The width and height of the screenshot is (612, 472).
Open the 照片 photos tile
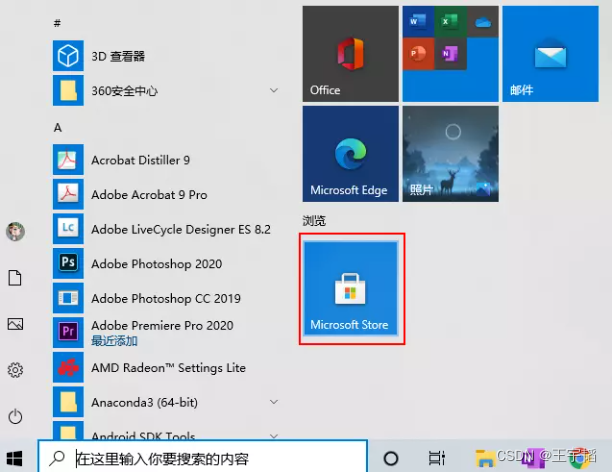(x=450, y=154)
